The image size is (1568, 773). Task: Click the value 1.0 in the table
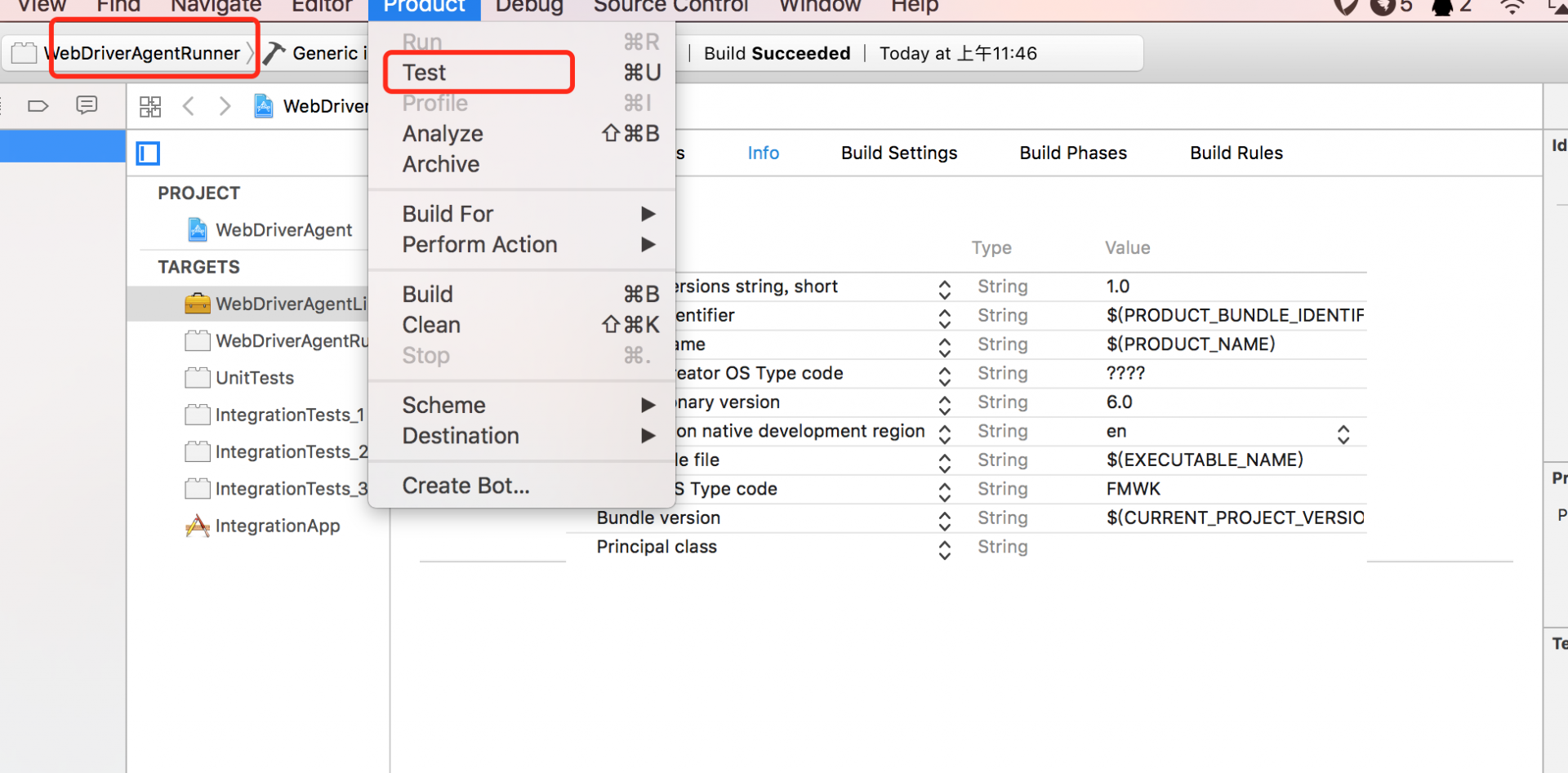(x=1118, y=287)
